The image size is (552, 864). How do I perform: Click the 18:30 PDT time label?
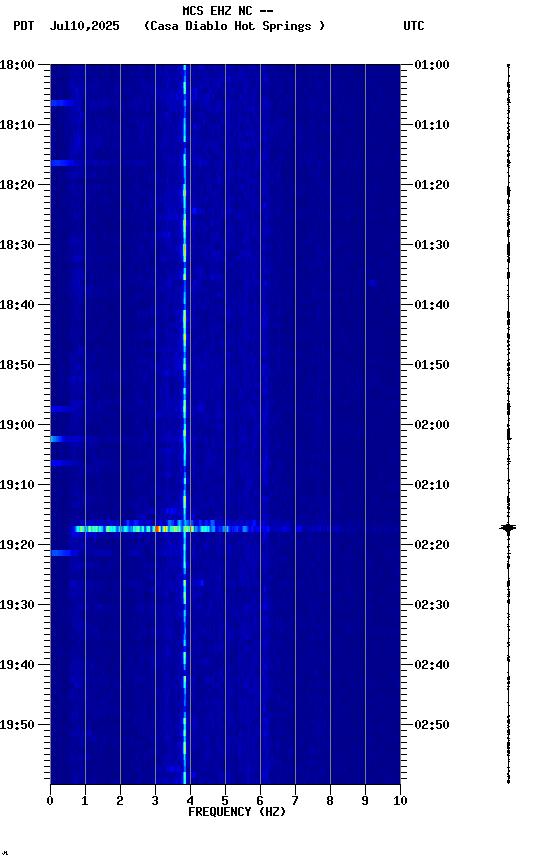click(17, 245)
